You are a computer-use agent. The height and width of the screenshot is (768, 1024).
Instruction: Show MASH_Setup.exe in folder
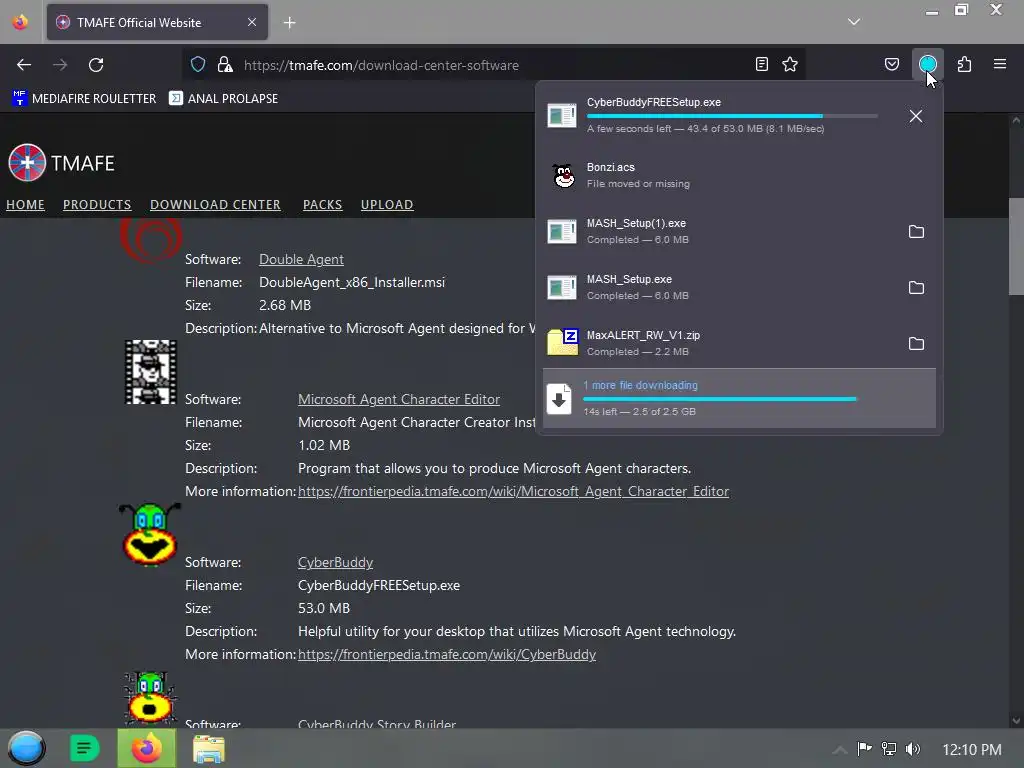click(916, 288)
